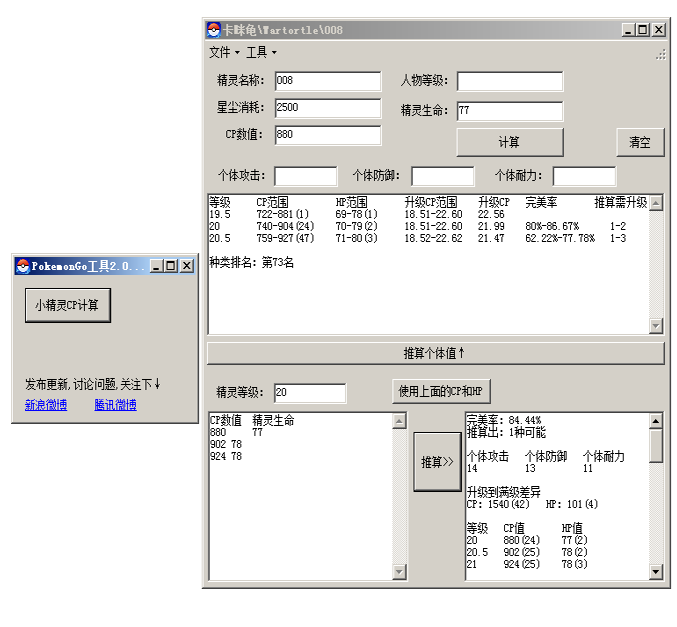Focus the 个体耐力 input box
Image resolution: width=677 pixels, height=627 pixels.
pyautogui.click(x=584, y=176)
